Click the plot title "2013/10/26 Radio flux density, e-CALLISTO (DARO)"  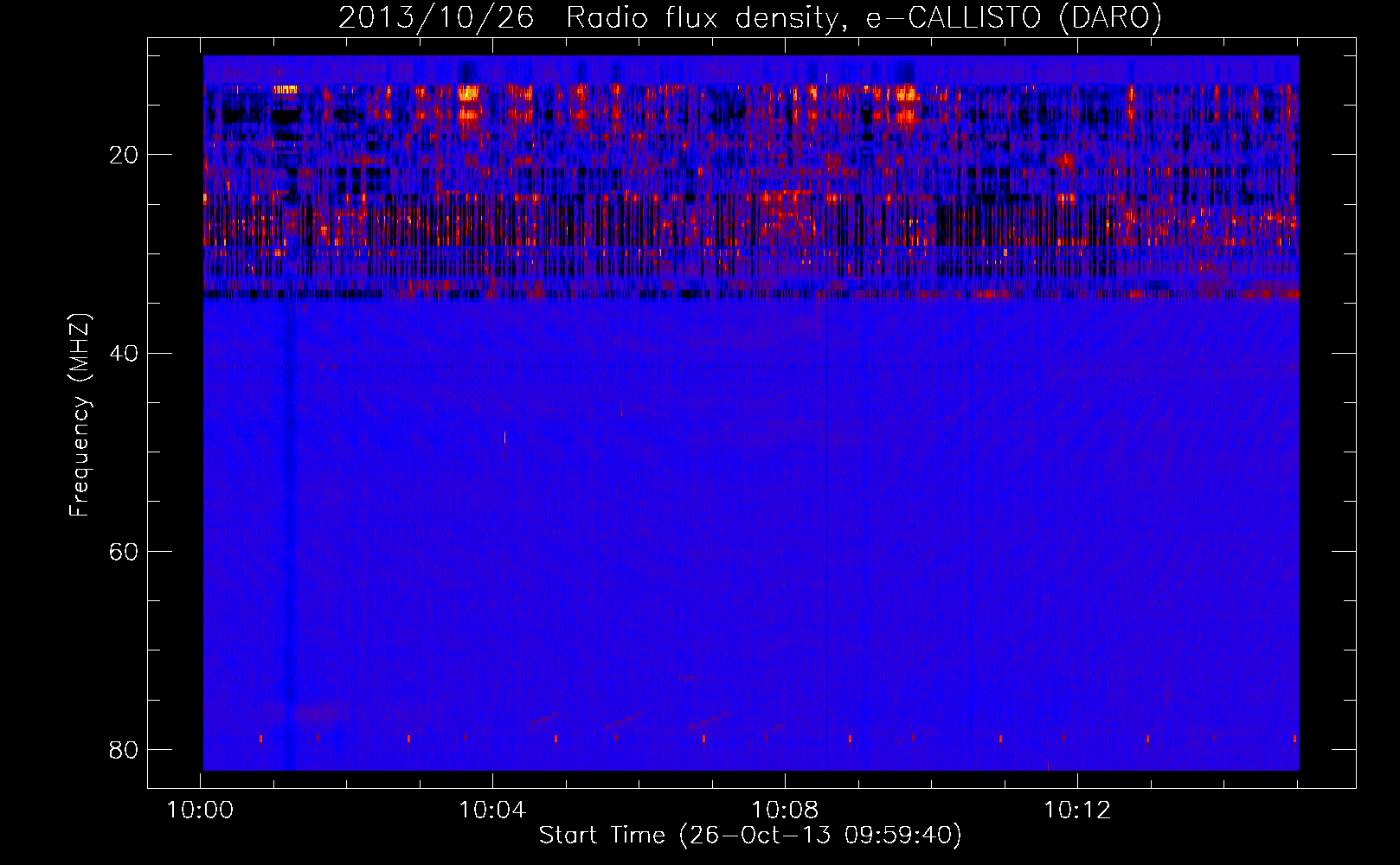[x=750, y=18]
